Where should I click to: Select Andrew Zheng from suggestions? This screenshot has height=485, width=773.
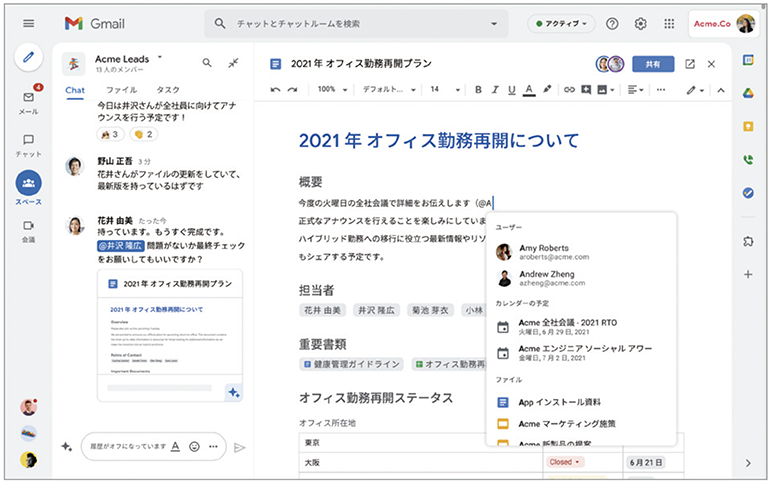click(581, 278)
